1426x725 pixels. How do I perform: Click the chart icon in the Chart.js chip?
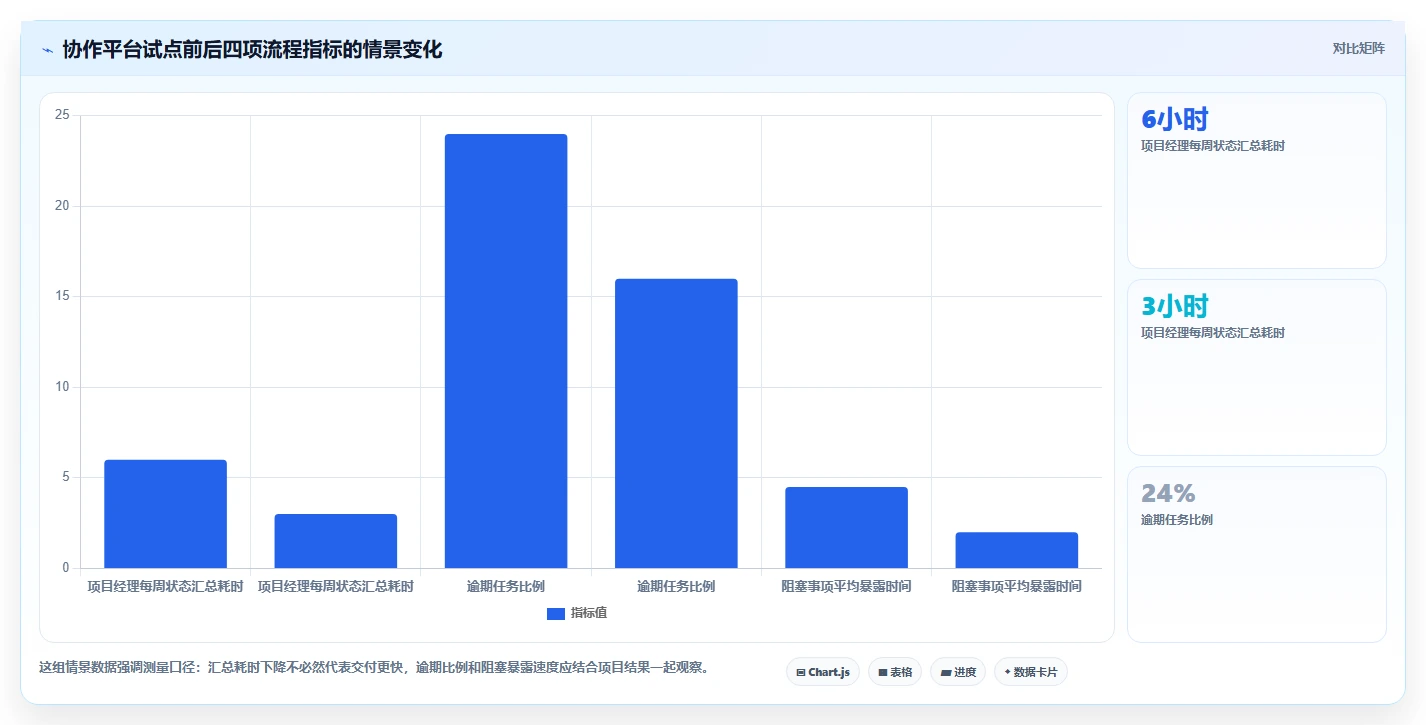[x=801, y=673]
